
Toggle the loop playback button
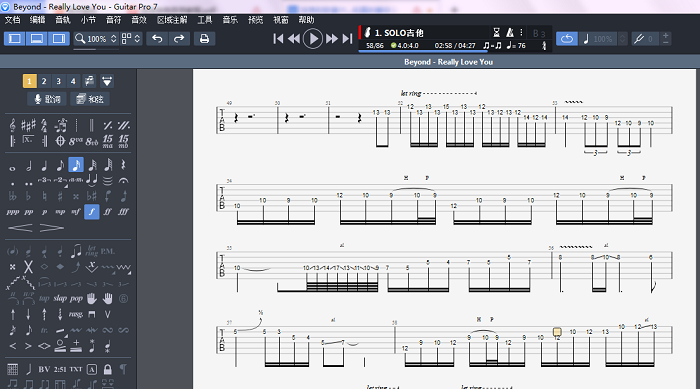(567, 39)
